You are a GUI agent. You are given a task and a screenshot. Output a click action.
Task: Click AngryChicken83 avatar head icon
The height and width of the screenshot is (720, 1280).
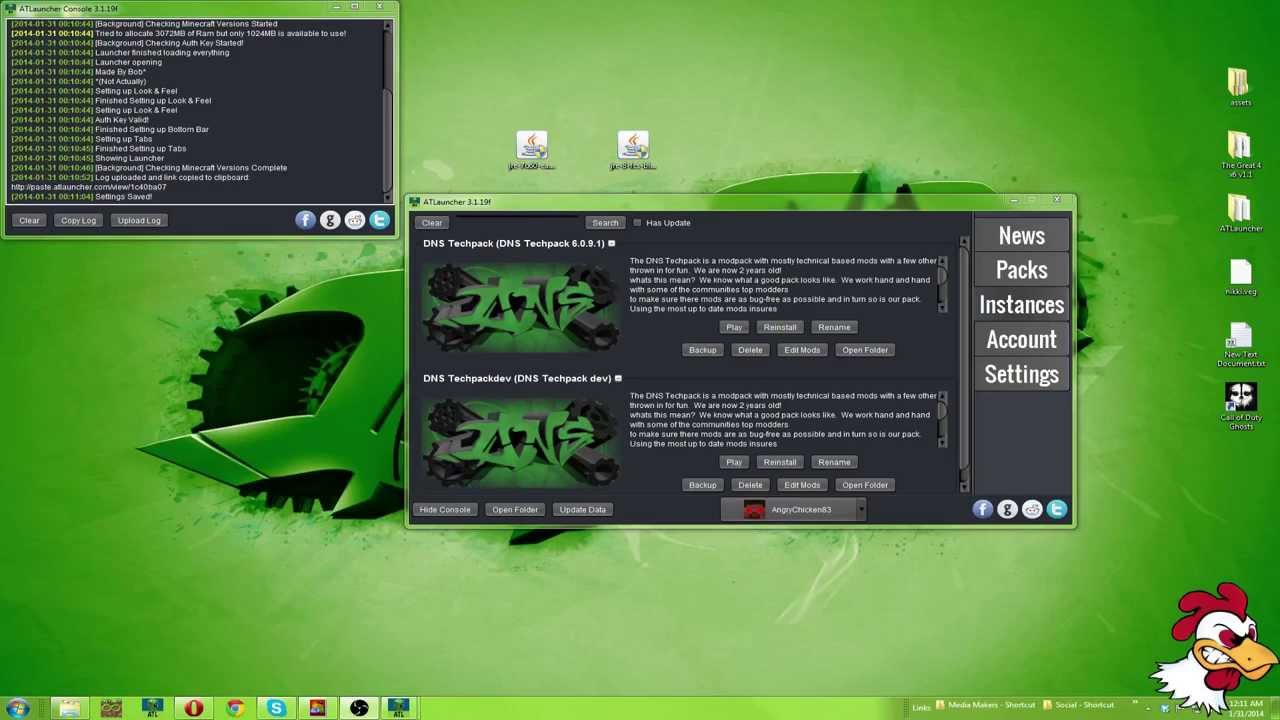point(754,510)
